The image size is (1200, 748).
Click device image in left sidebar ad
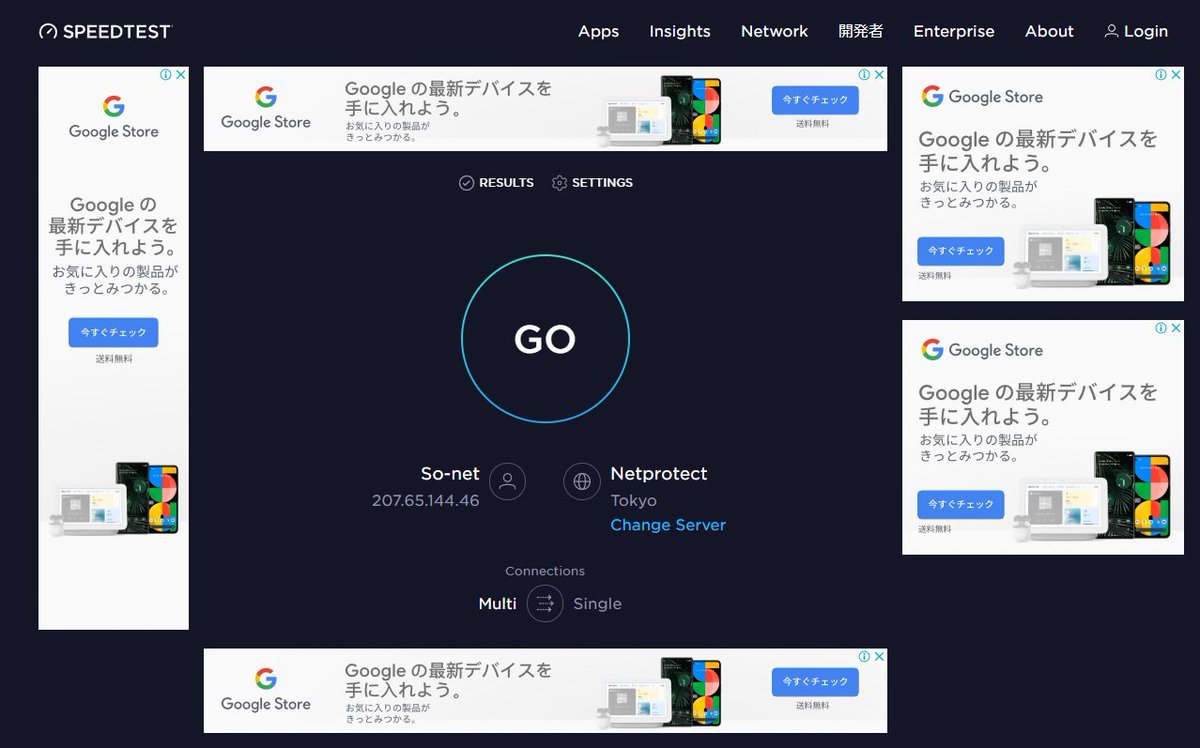[x=113, y=498]
